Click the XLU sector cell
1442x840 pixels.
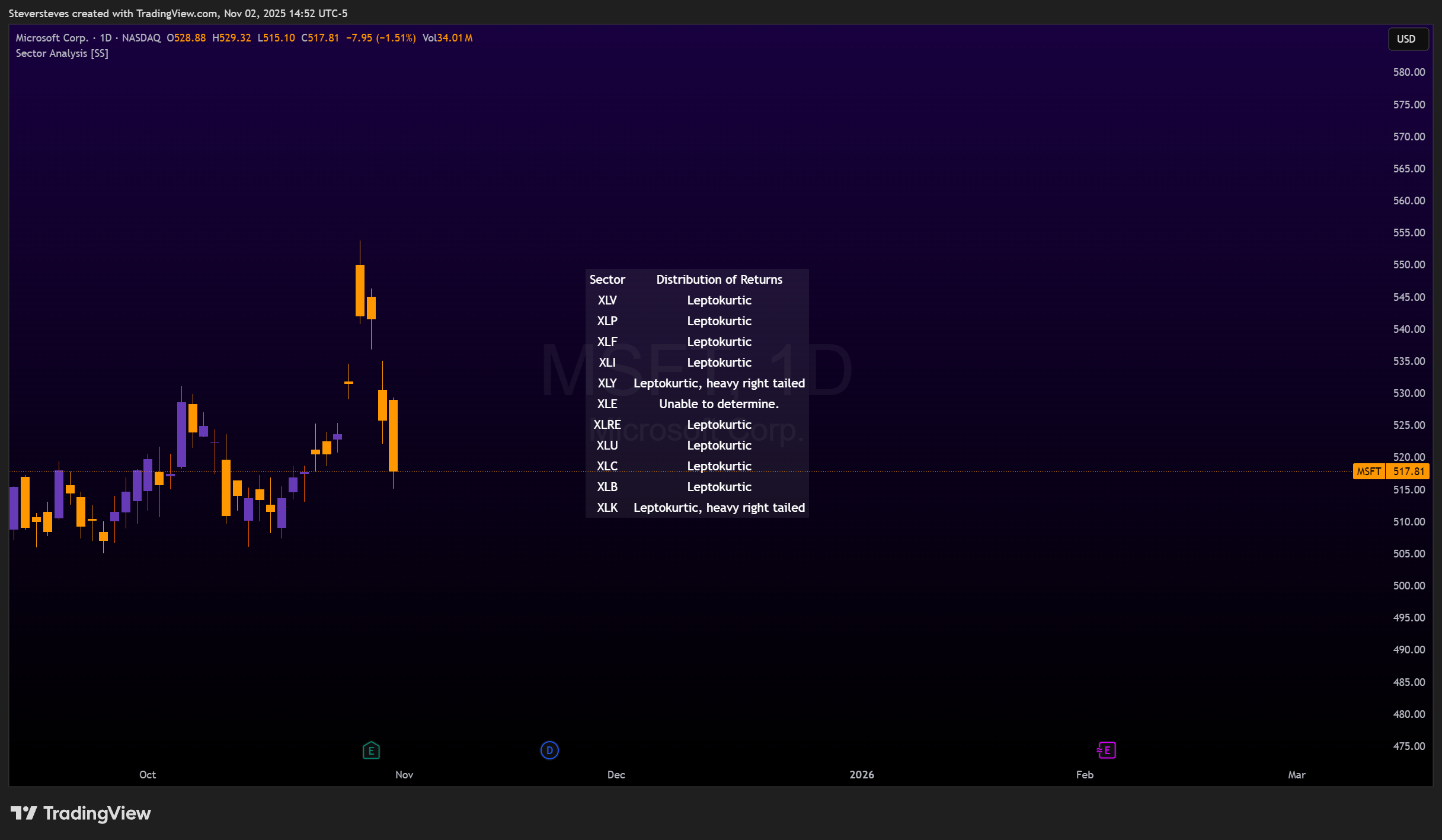(x=607, y=445)
